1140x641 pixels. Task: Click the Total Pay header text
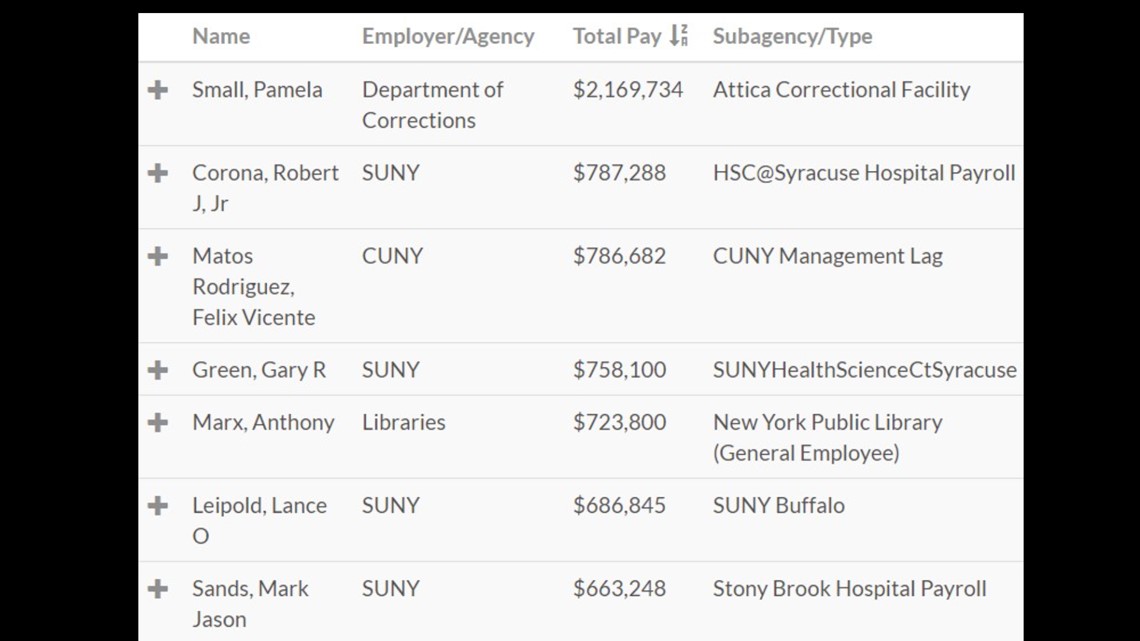(617, 36)
